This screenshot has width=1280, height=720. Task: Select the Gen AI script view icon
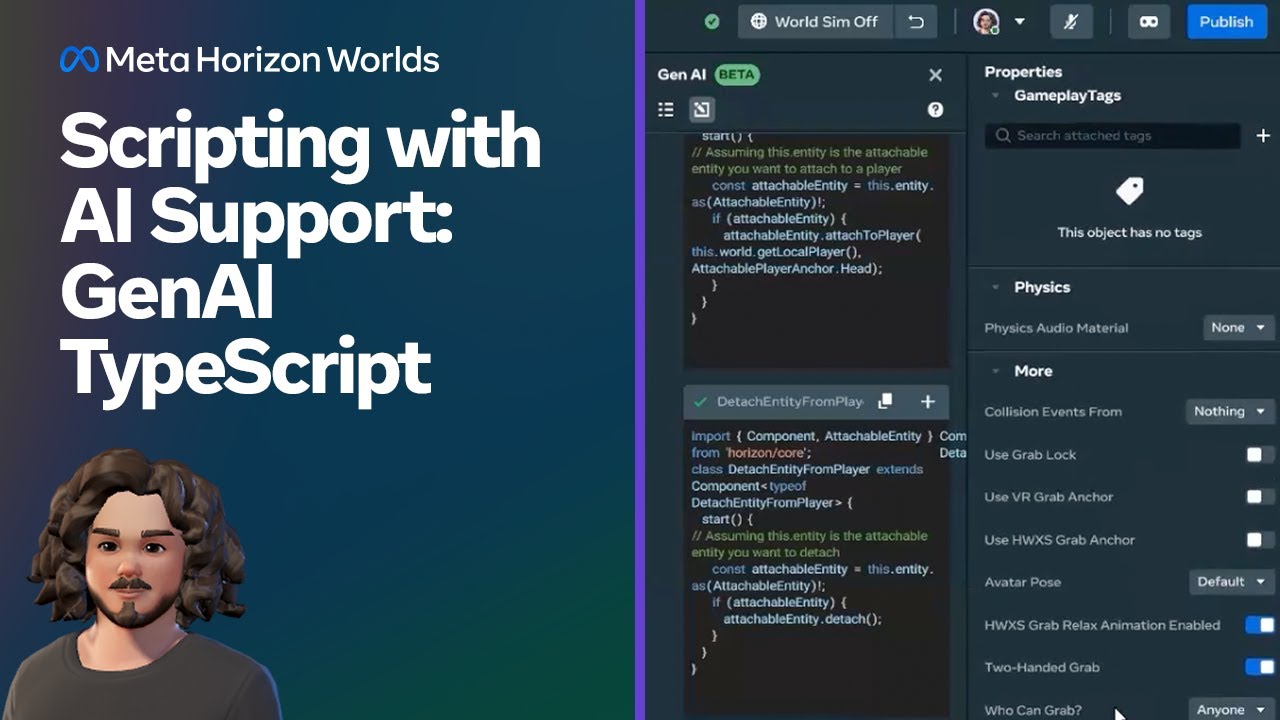701,109
